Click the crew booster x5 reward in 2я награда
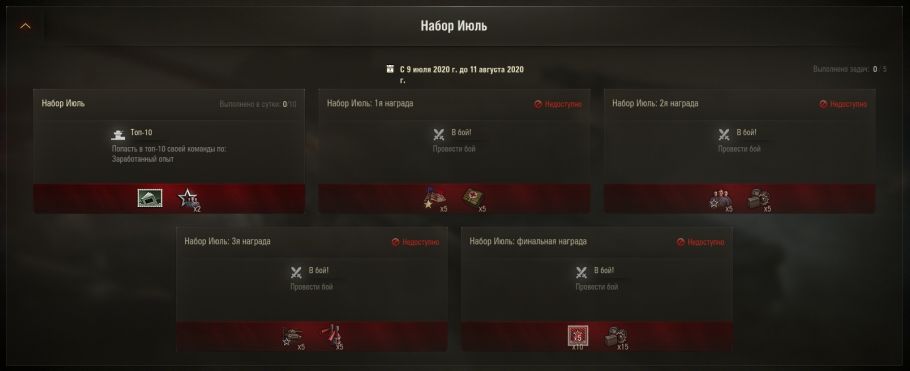The width and height of the screenshot is (910, 371). coord(720,199)
